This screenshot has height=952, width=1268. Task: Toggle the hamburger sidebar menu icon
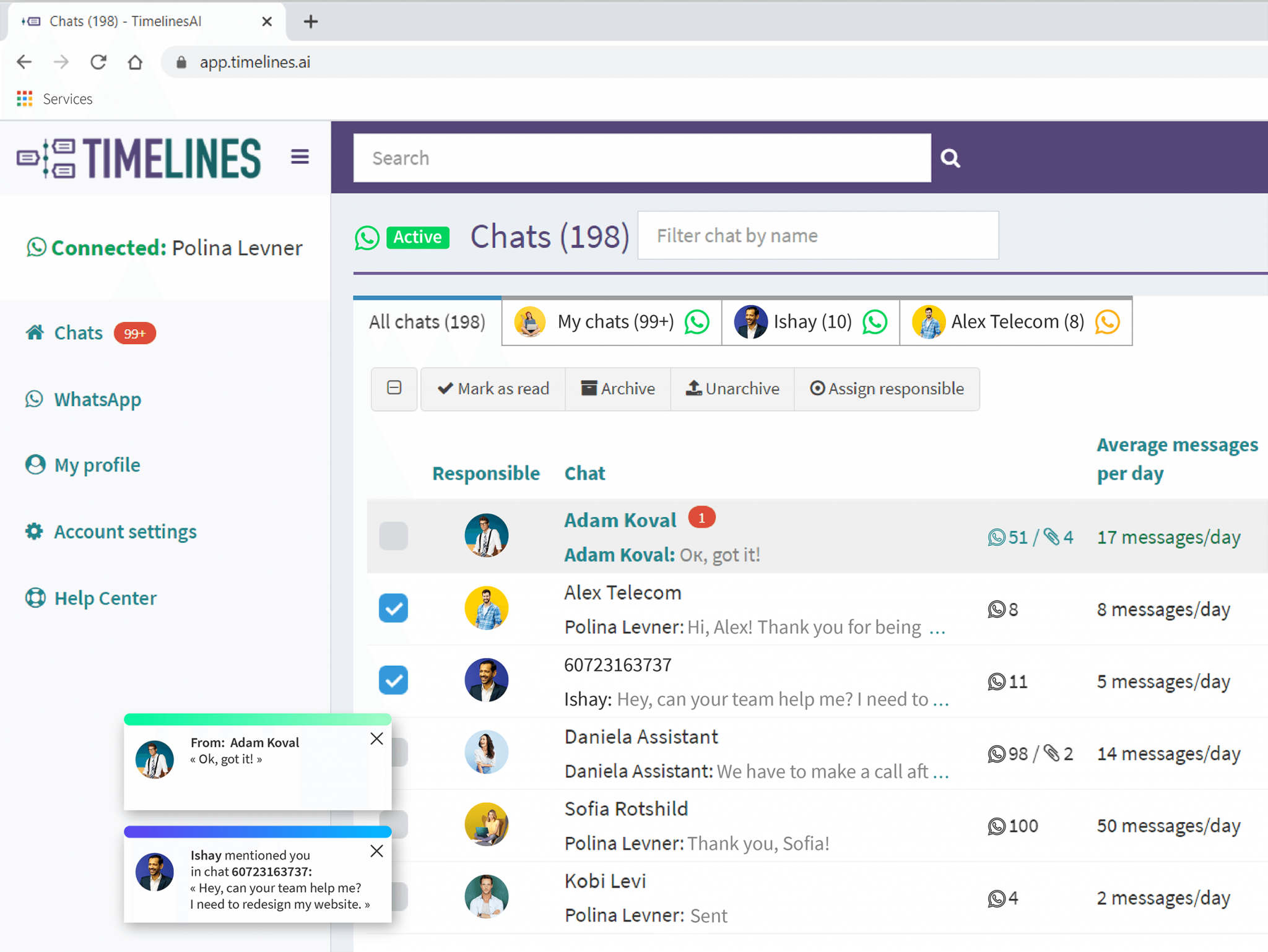(x=300, y=157)
